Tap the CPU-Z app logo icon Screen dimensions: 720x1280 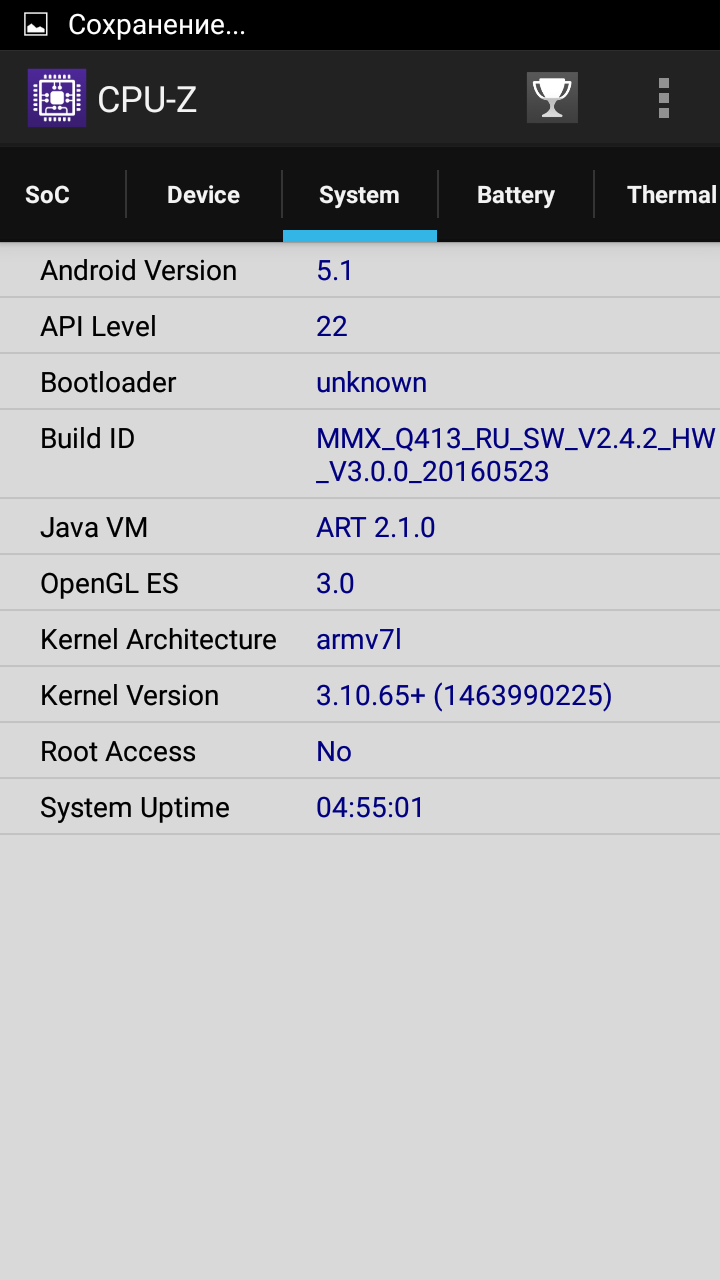[57, 98]
